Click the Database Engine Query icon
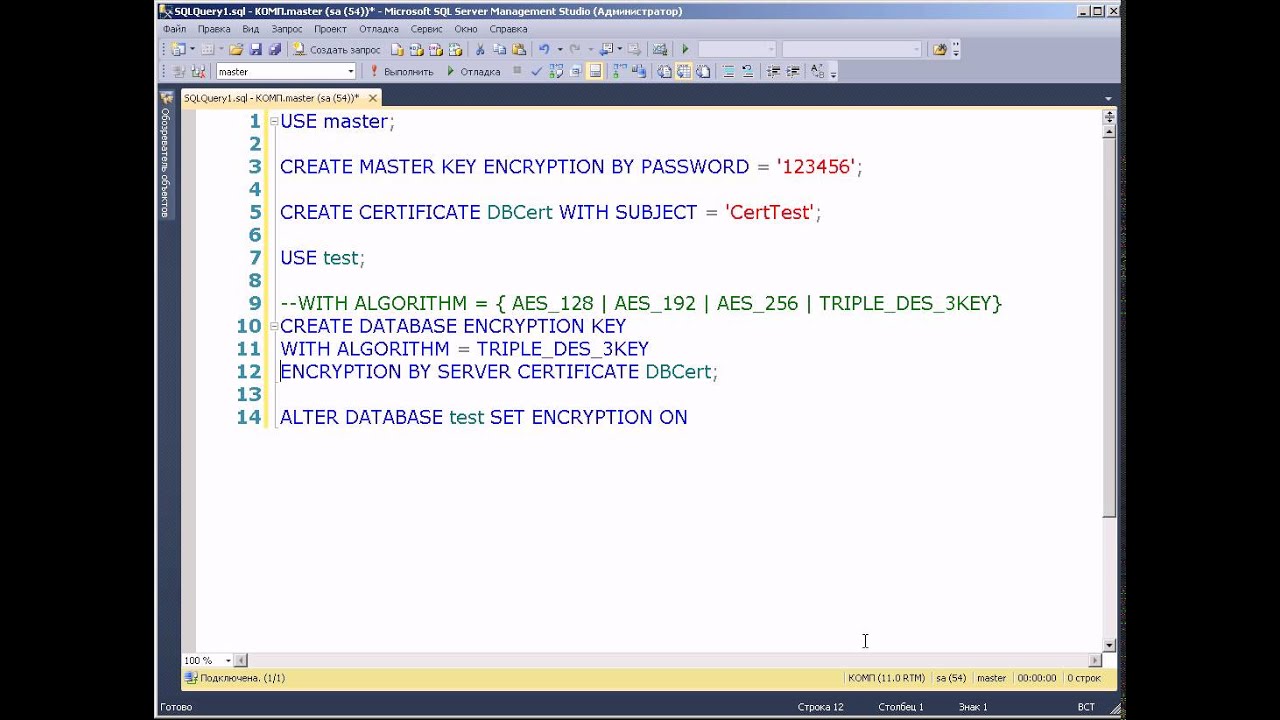 pyautogui.click(x=397, y=49)
